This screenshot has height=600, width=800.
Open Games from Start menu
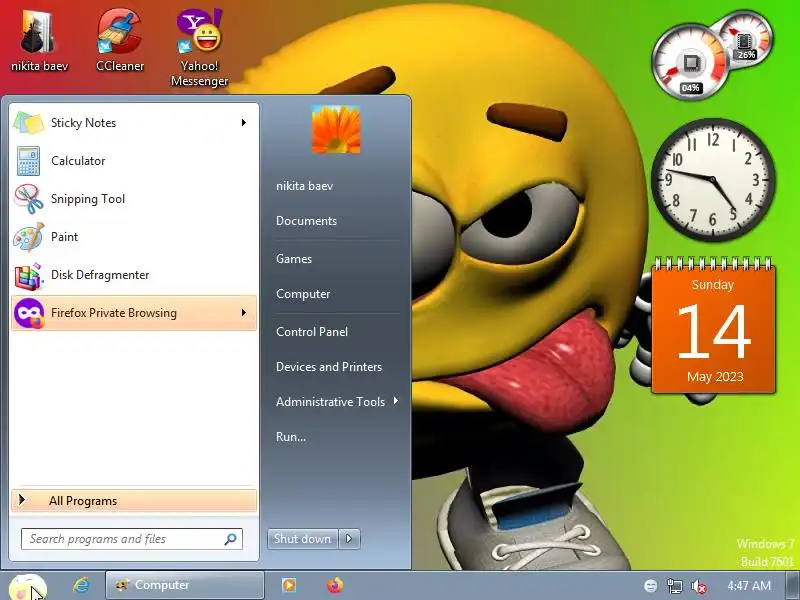[294, 259]
